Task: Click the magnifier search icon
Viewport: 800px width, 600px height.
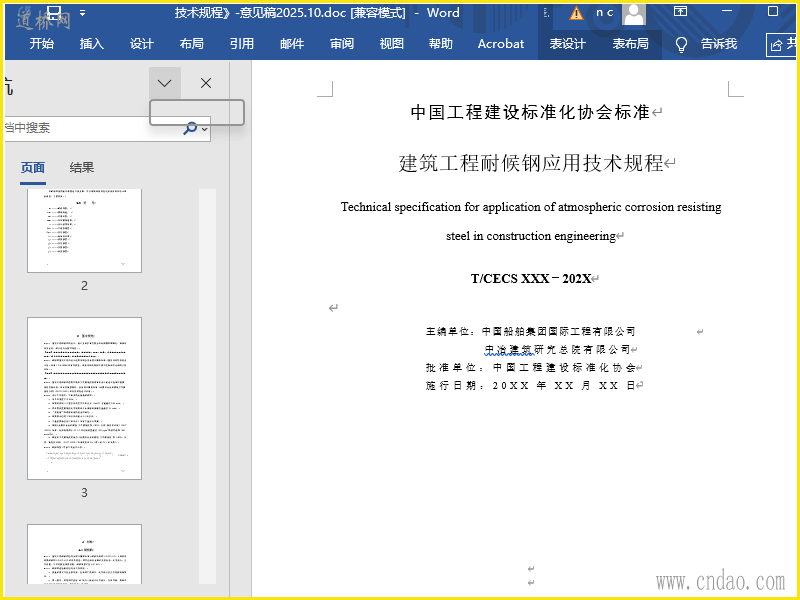Action: click(x=190, y=128)
